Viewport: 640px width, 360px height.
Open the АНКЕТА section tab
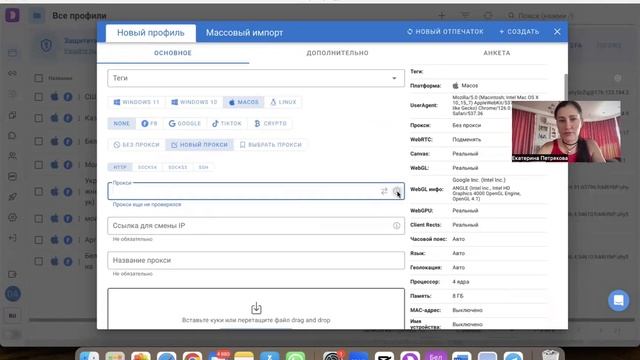pos(496,53)
